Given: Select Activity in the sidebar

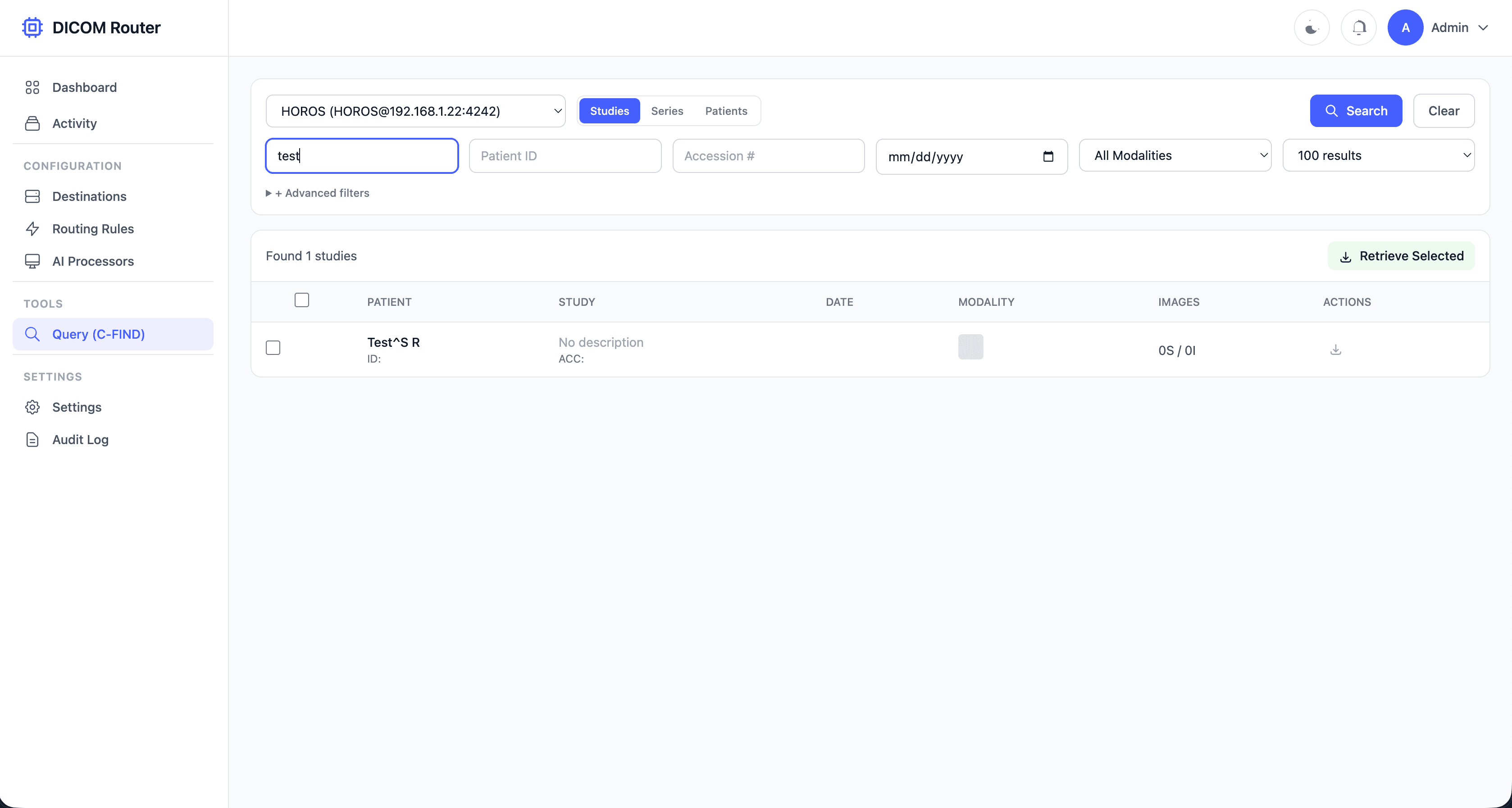Looking at the screenshot, I should [x=74, y=123].
